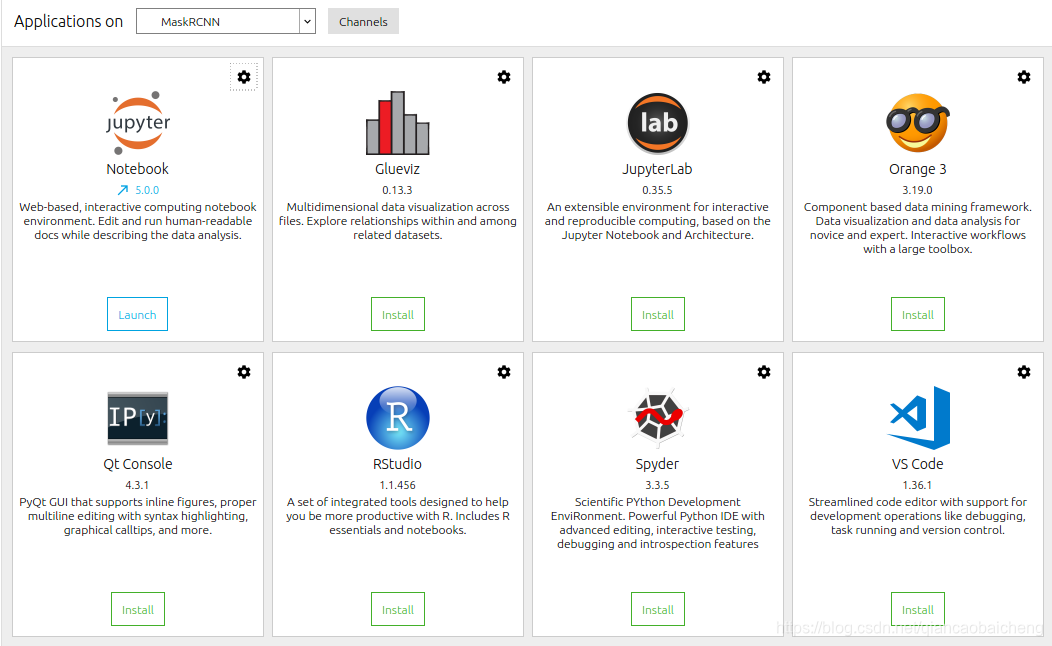Open settings gear on VS Code card
1052x646 pixels.
1024,372
